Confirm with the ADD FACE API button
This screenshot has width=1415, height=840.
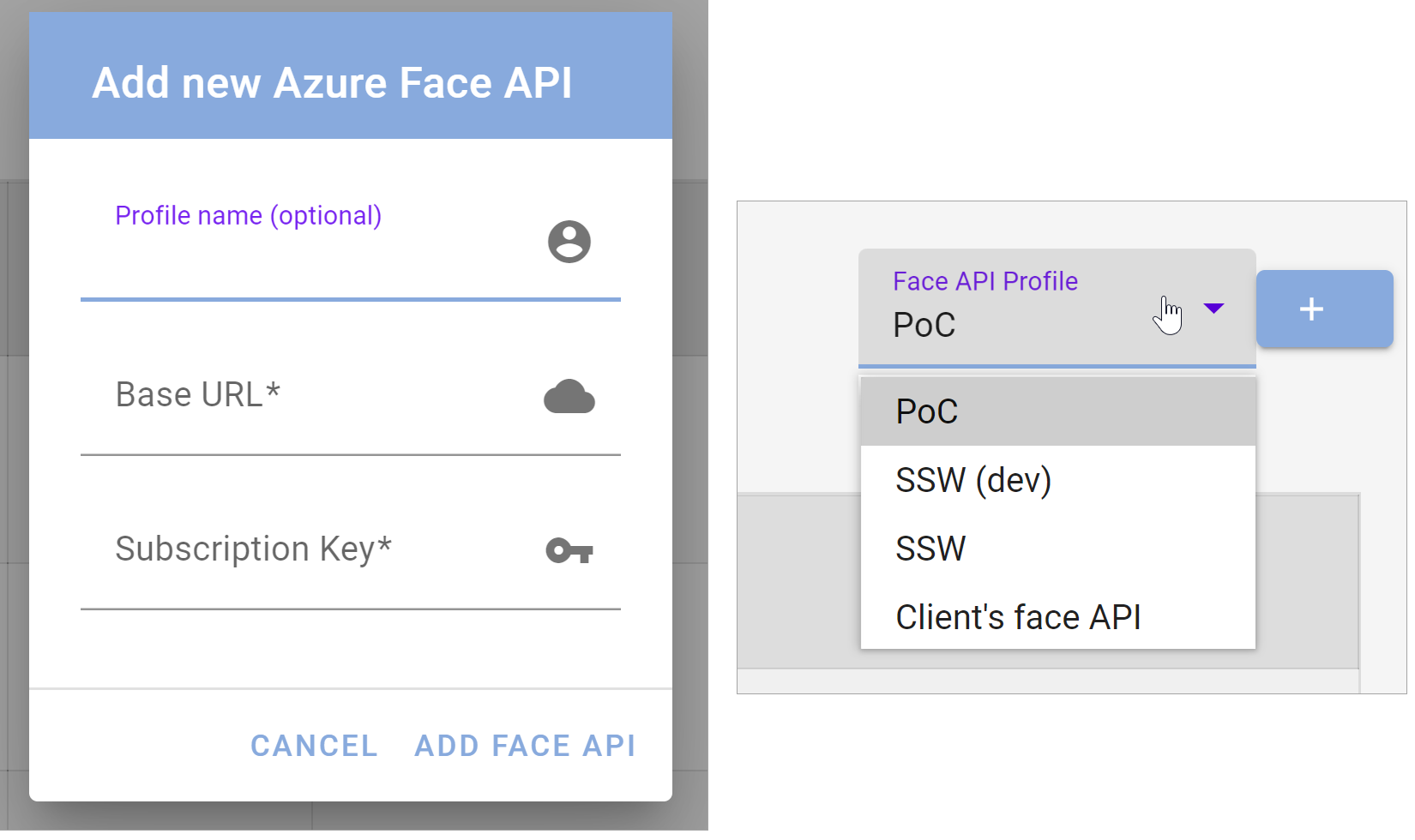[525, 746]
